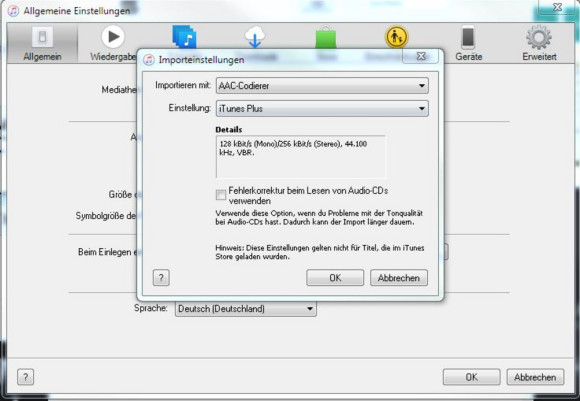Open the Erweitert gear preferences
The image size is (580, 401).
click(x=539, y=43)
